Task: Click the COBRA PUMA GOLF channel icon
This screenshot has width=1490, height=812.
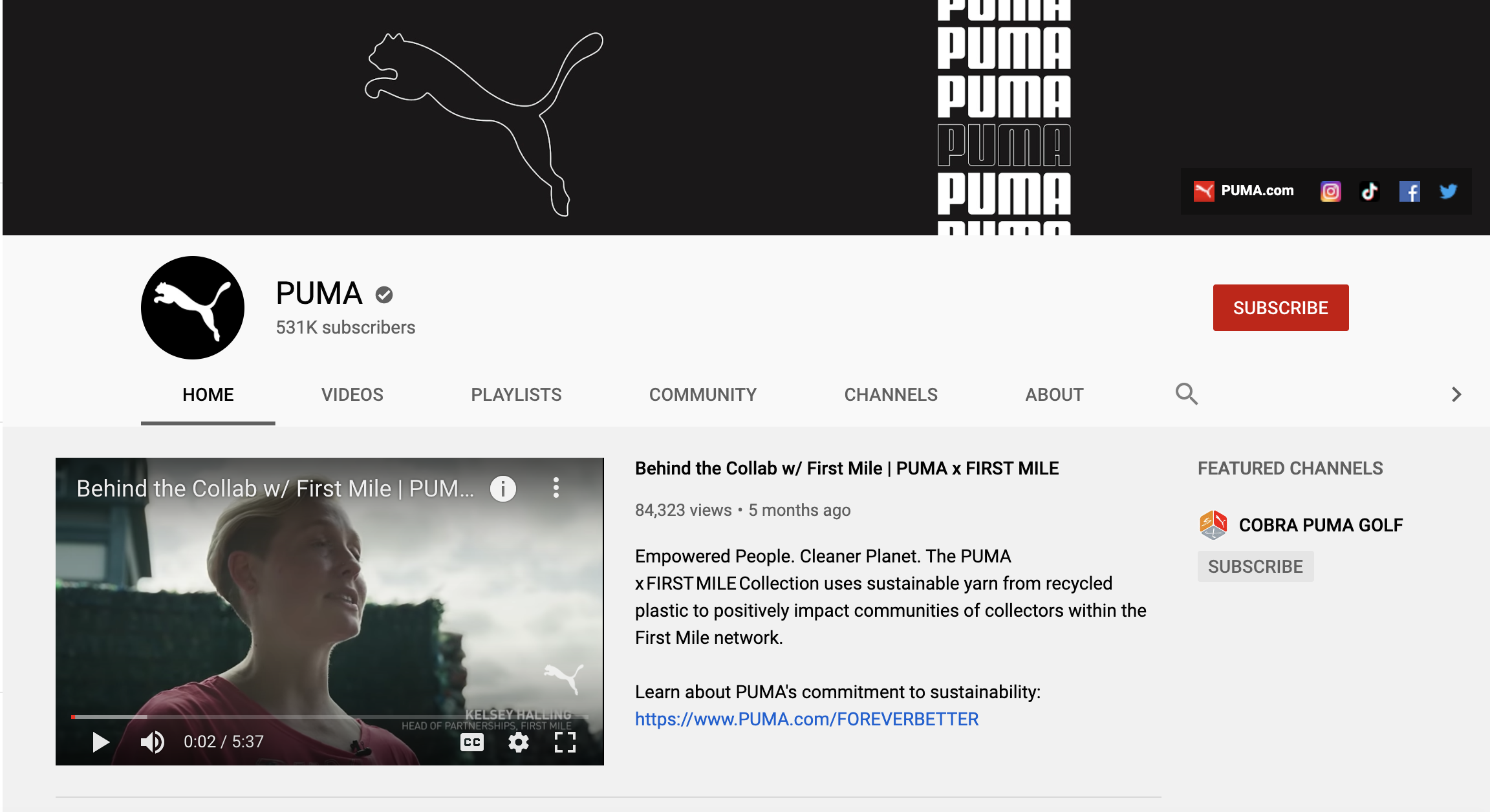Action: coord(1213,525)
